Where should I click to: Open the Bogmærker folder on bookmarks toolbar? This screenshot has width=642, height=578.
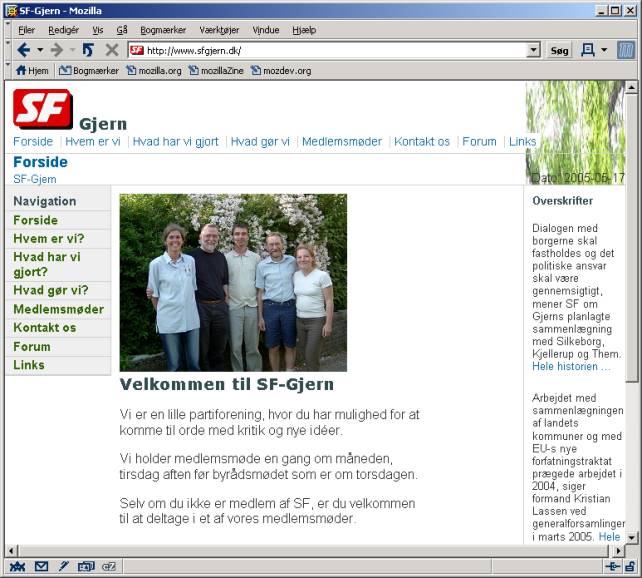[88, 71]
